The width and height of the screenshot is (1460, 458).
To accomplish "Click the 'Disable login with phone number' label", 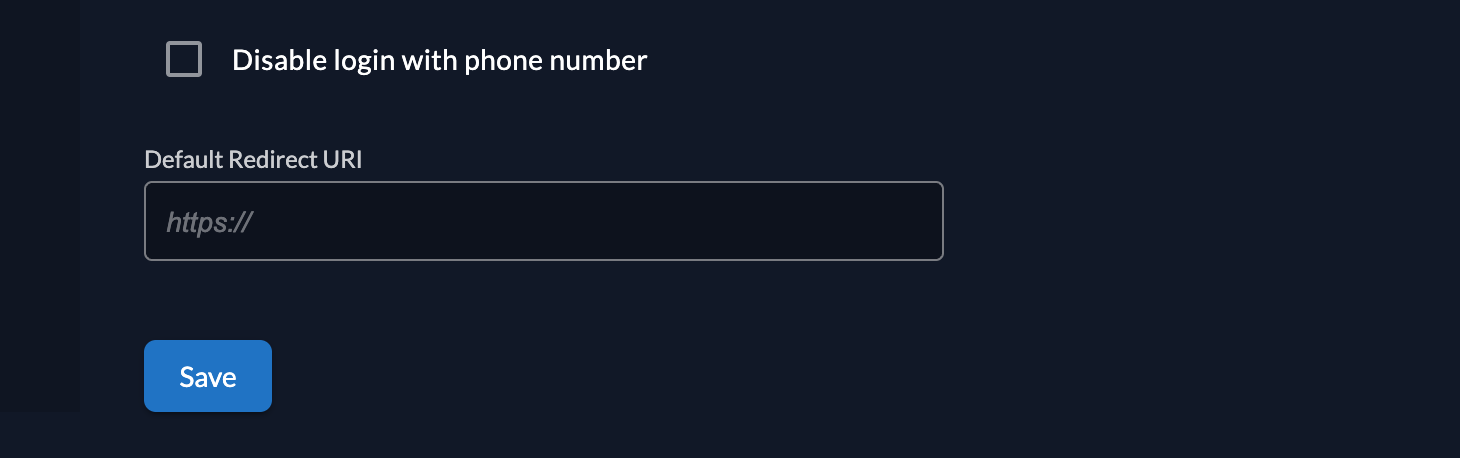I will click(x=439, y=60).
